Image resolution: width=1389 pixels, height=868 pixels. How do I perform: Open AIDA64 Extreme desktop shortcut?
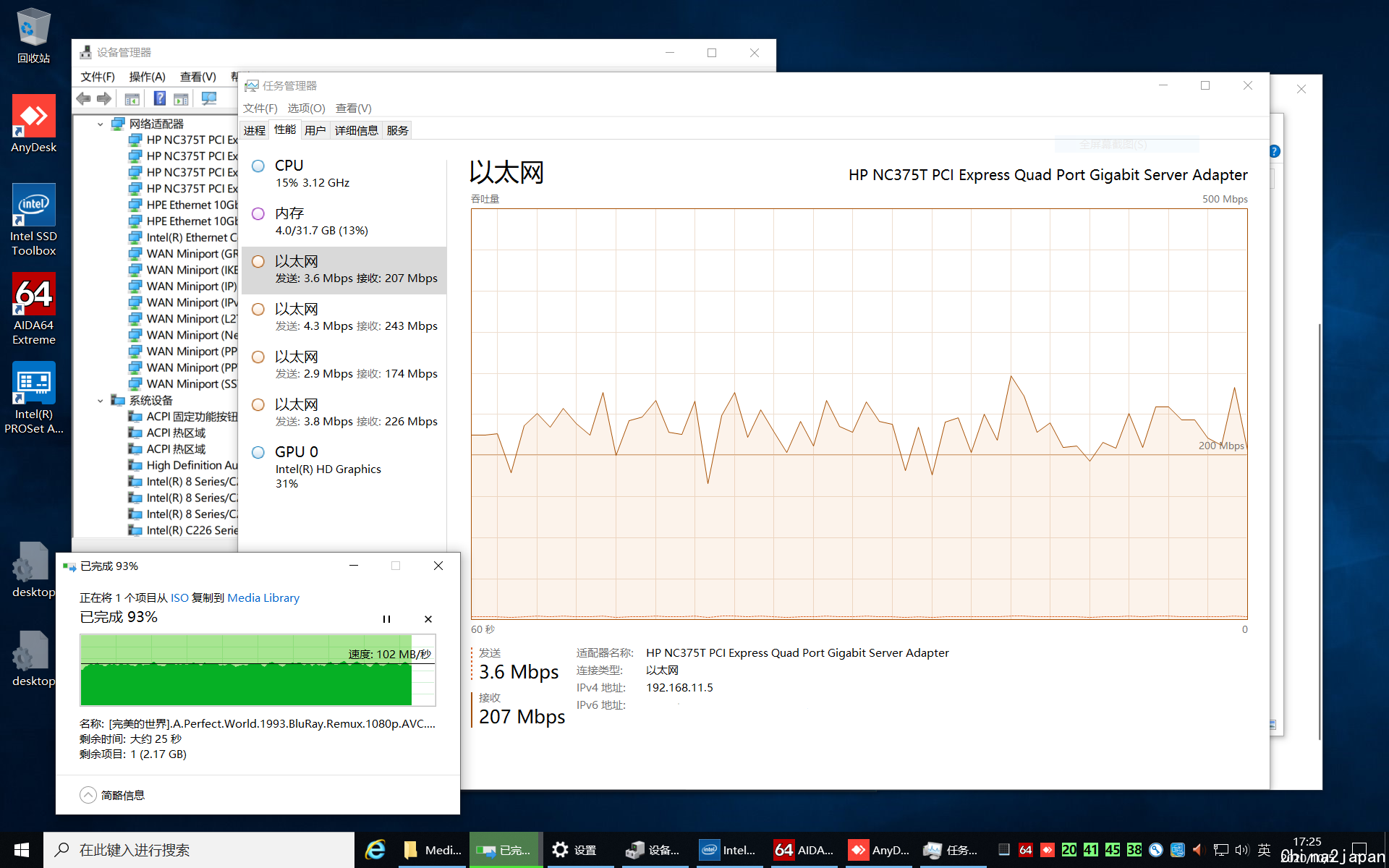33,309
